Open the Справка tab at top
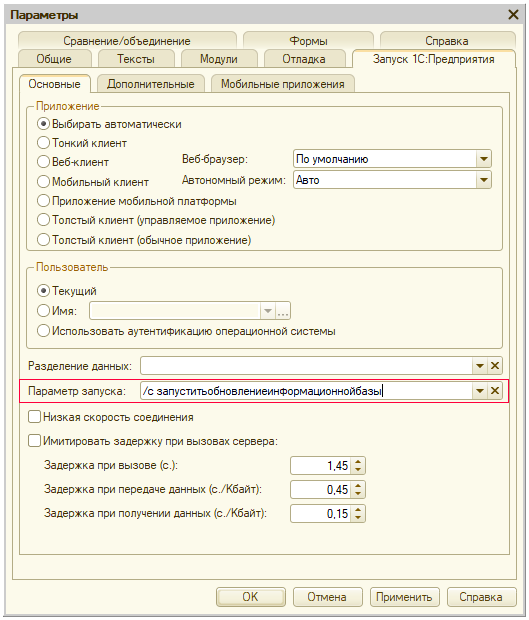 [x=447, y=41]
